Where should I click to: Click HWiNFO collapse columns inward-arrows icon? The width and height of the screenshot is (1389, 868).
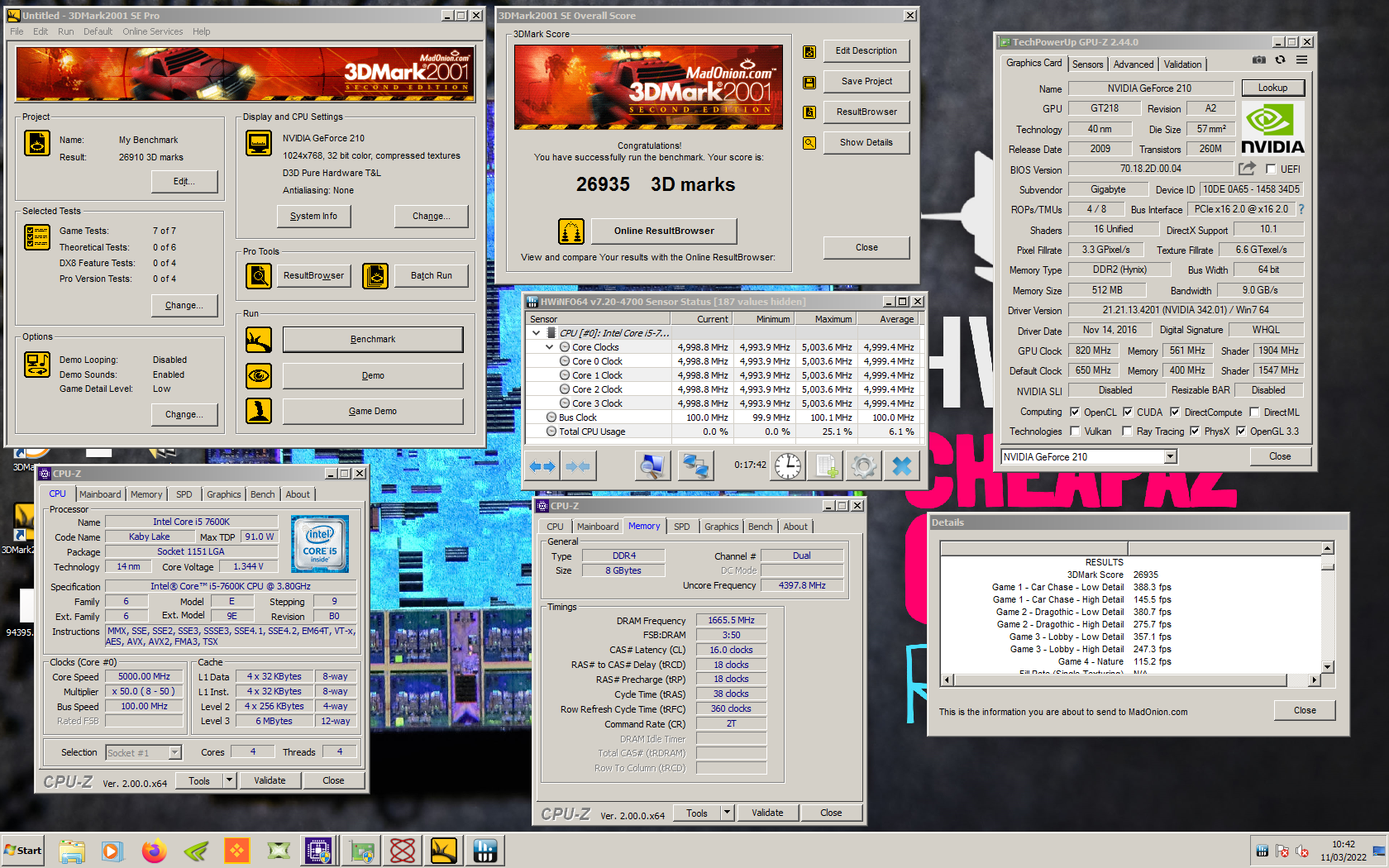[578, 466]
